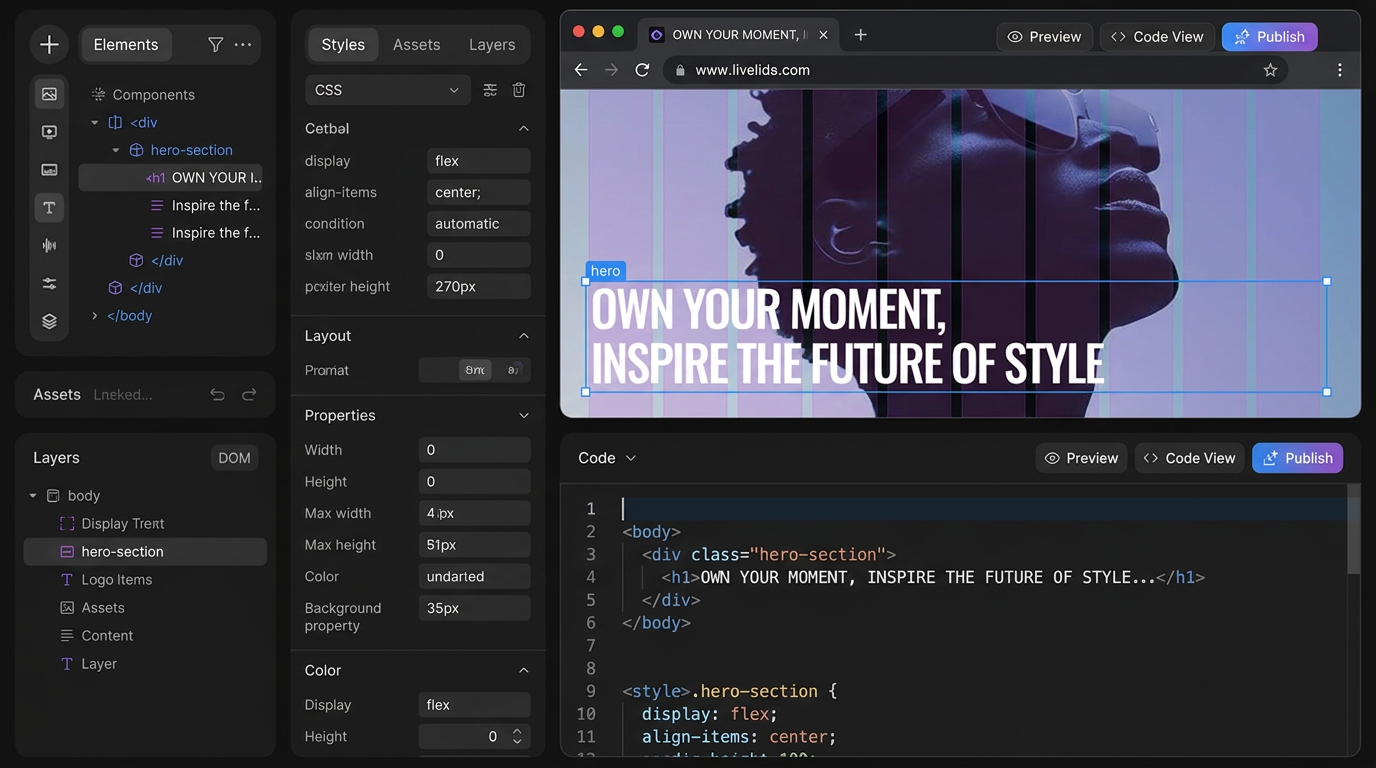The image size is (1376, 768).
Task: Select the h1 OWN YOUR row in Elements tree
Action: click(171, 178)
